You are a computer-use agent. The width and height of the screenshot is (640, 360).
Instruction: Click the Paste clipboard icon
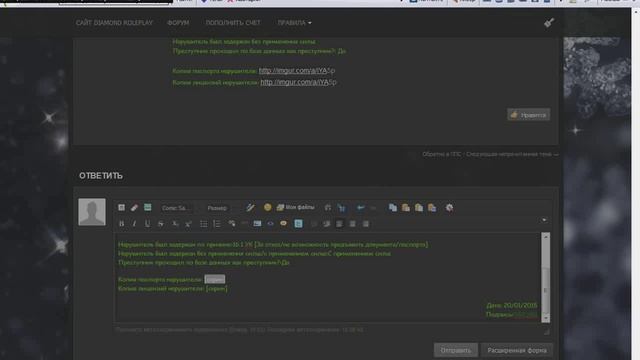406,208
